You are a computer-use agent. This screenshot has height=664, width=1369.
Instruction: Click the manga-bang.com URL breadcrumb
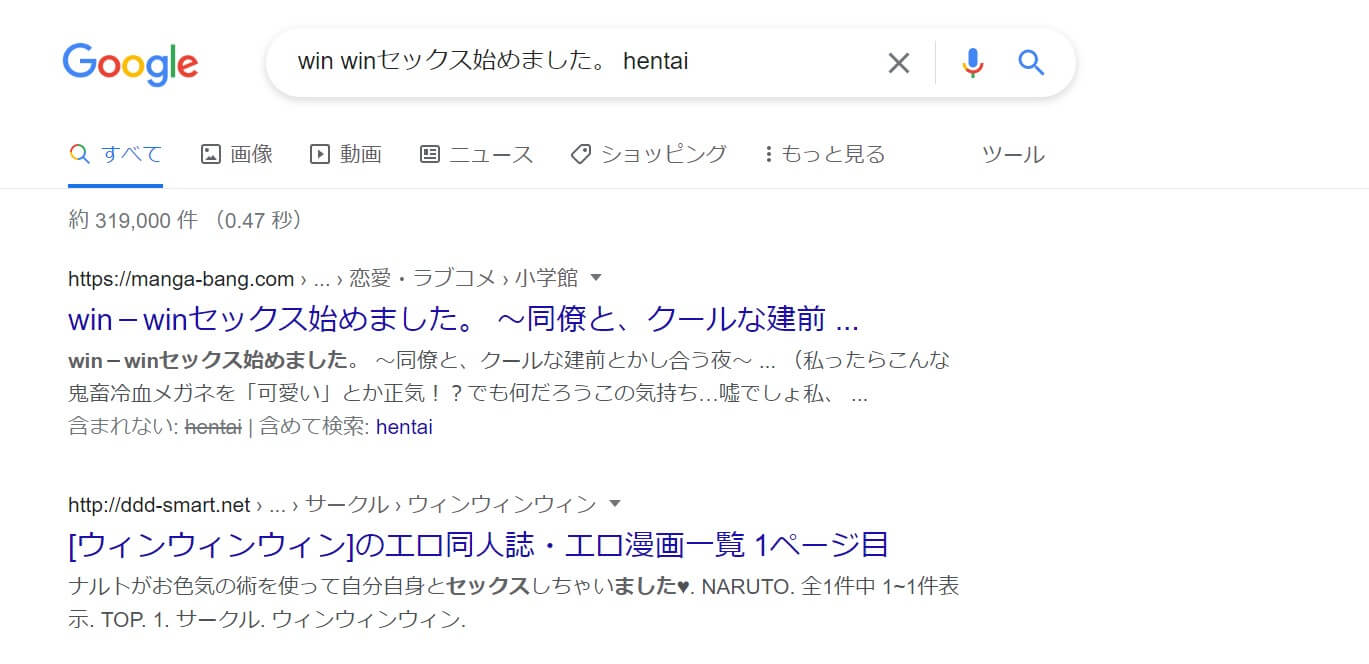tap(323, 278)
